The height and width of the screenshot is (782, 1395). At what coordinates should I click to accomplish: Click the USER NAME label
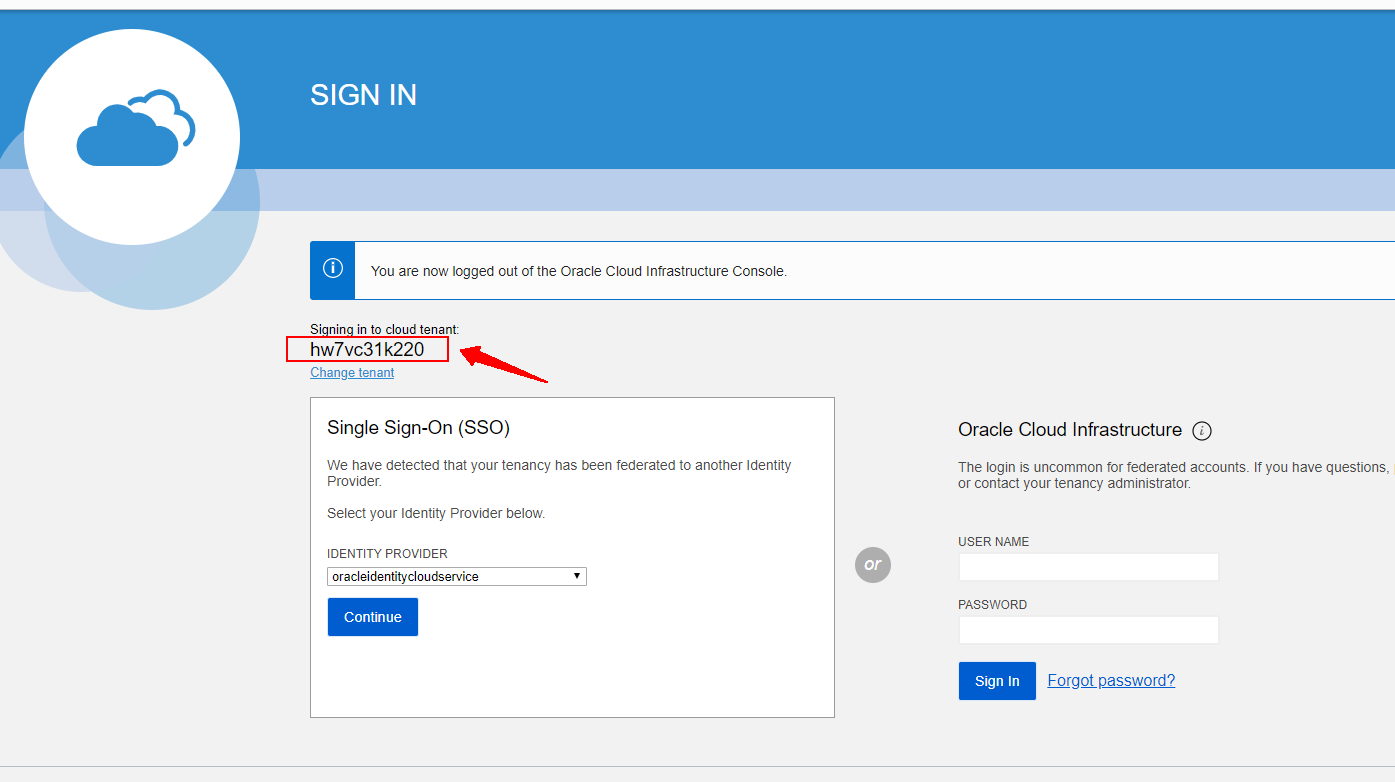pyautogui.click(x=993, y=542)
